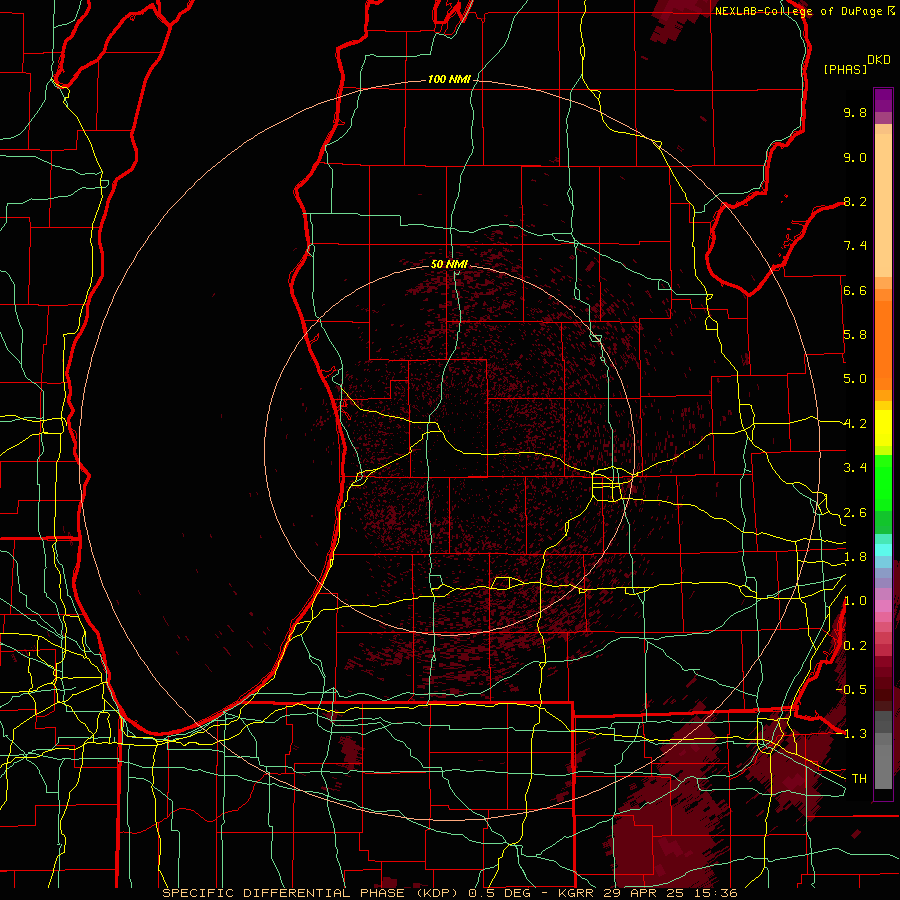Select the 4.2 value on color scale
The image size is (900, 900).
click(x=855, y=424)
